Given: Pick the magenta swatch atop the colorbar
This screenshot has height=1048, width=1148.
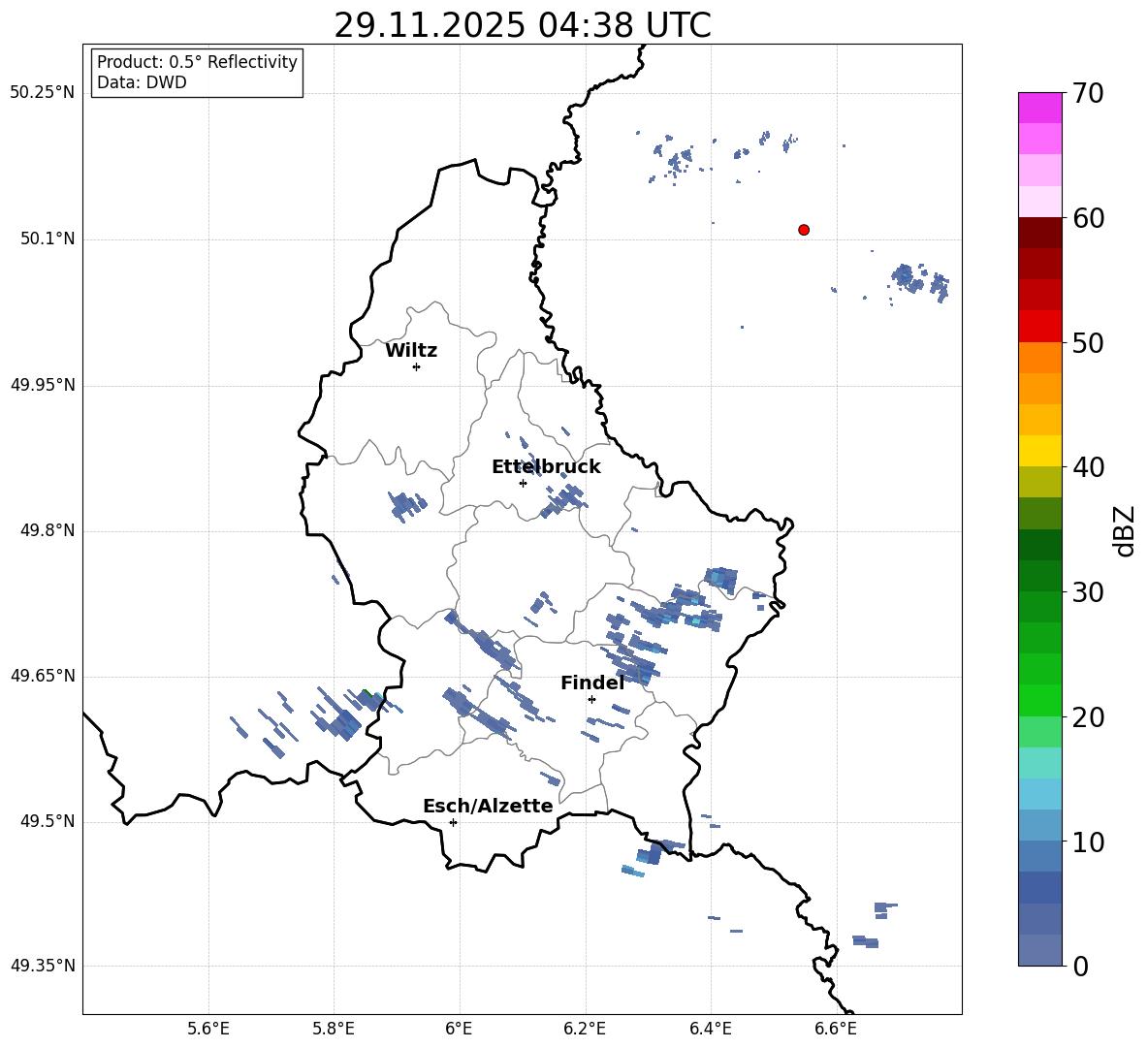Looking at the screenshot, I should pyautogui.click(x=1040, y=108).
